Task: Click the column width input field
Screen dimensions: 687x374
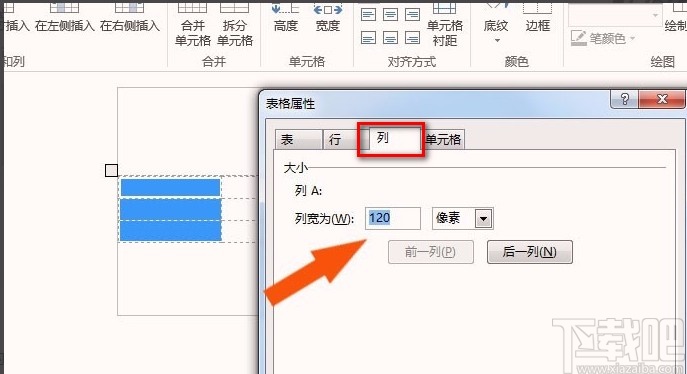Action: [x=393, y=218]
